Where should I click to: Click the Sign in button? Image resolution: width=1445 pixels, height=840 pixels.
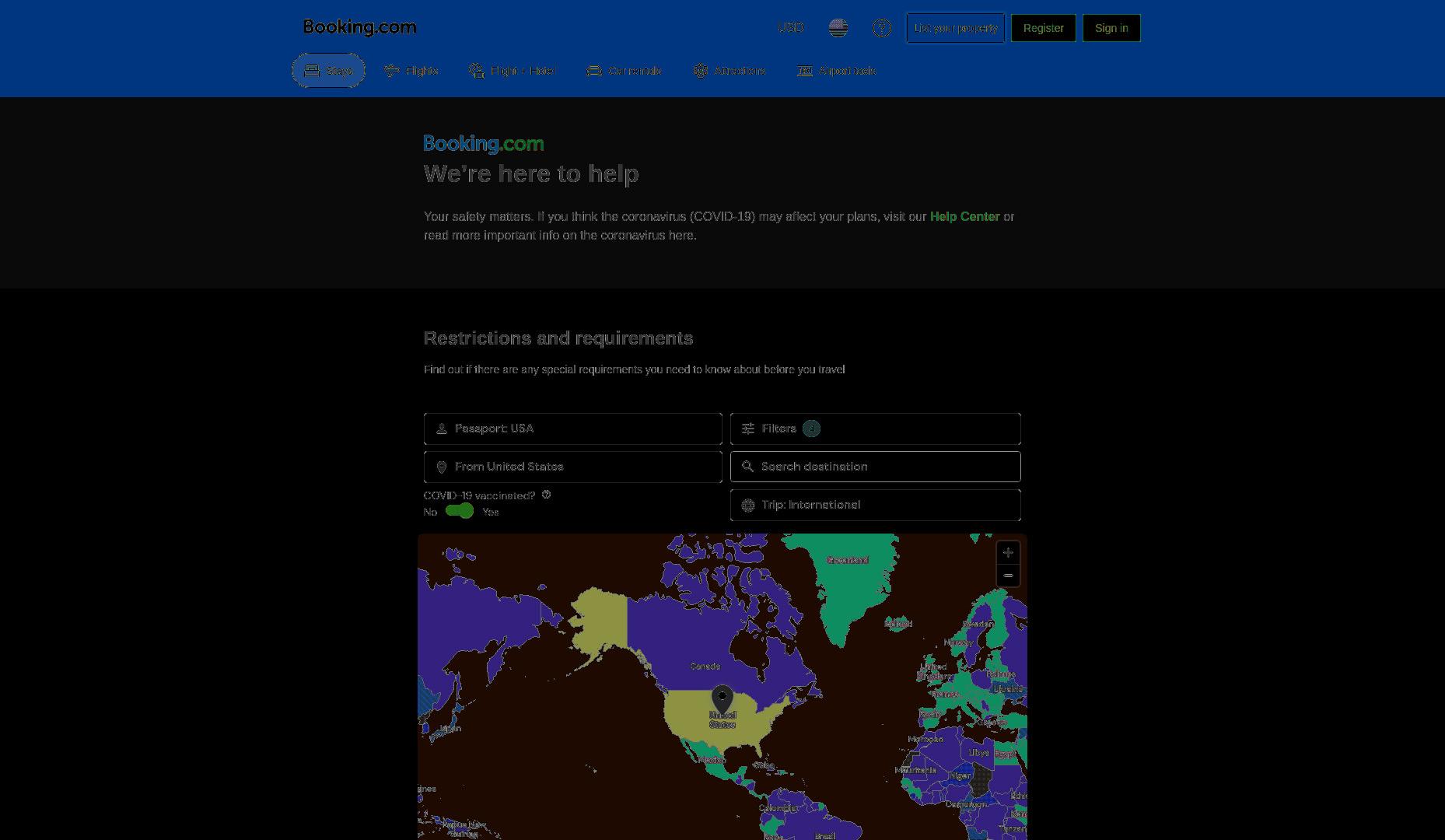1111,28
